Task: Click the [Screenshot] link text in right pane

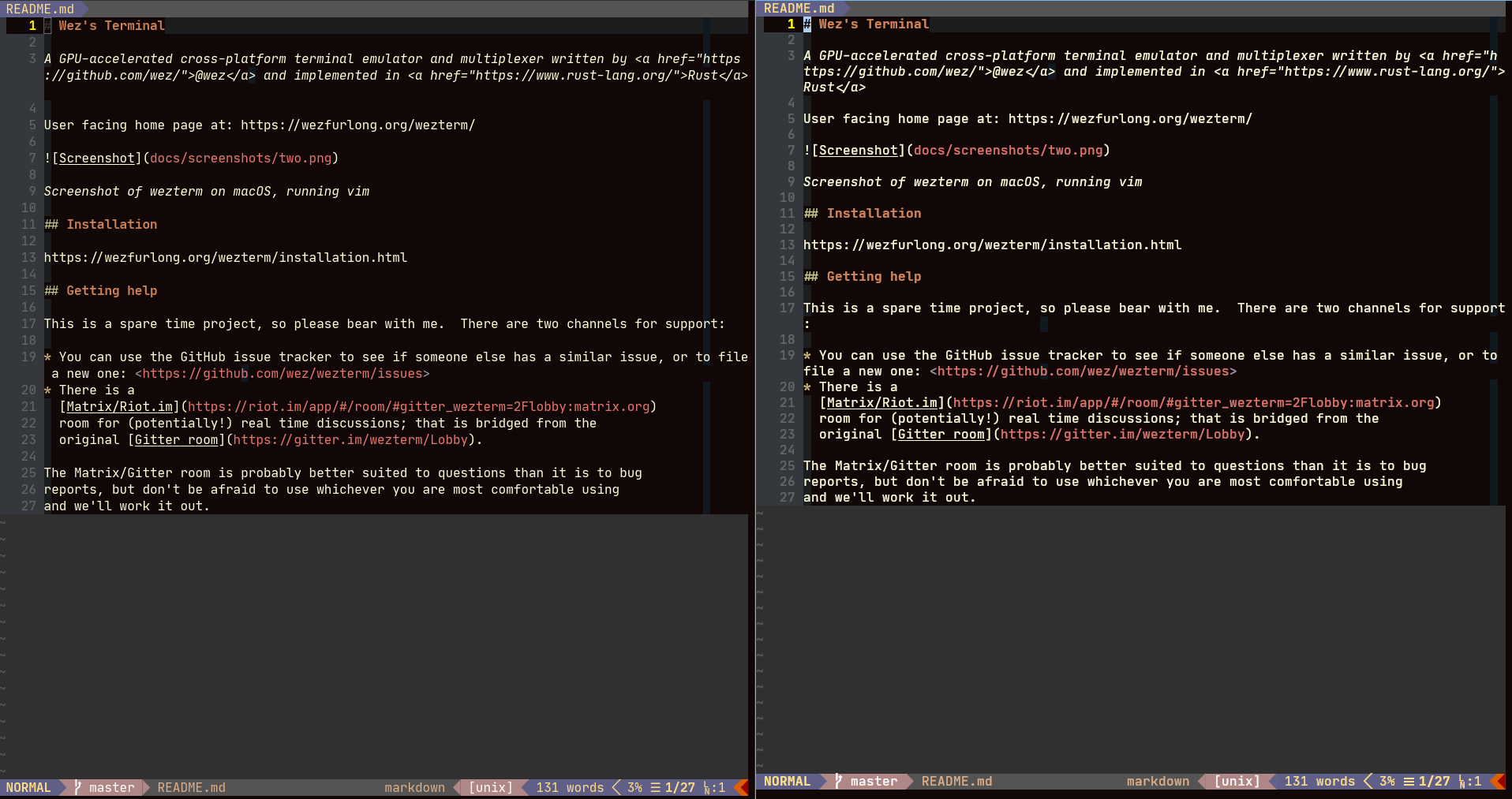Action: pyautogui.click(x=859, y=150)
